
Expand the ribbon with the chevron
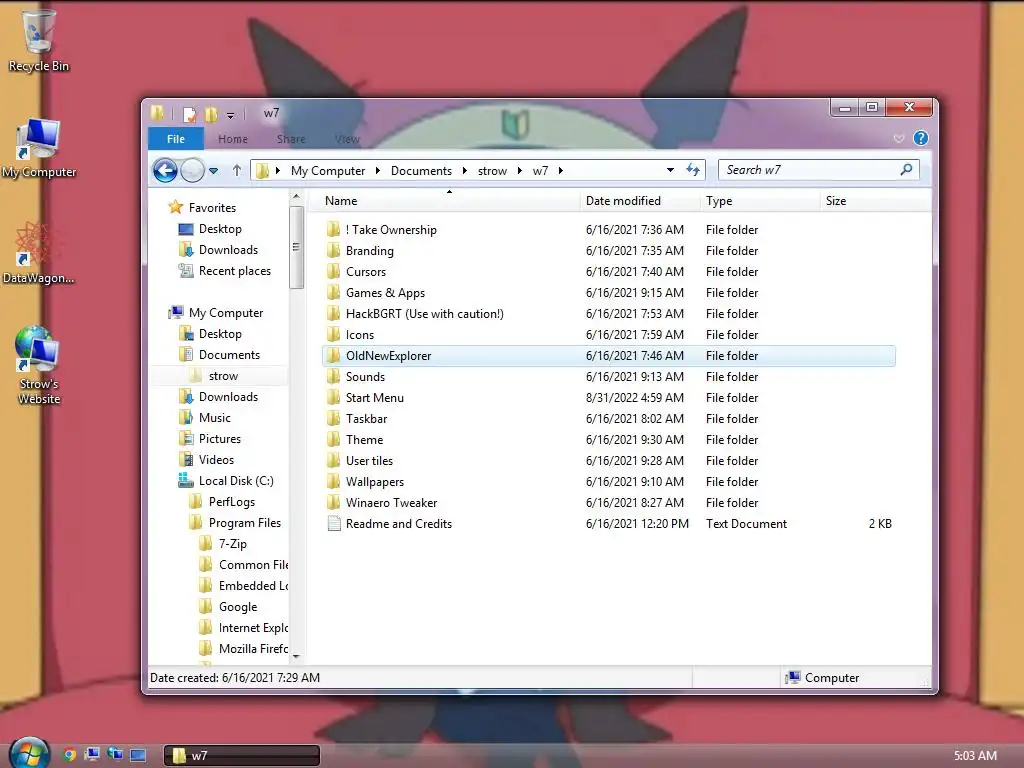click(899, 138)
